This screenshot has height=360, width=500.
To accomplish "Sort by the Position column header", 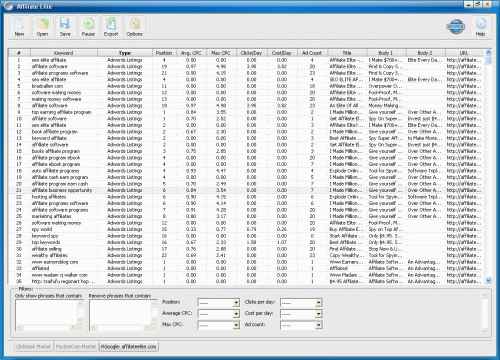I will [164, 53].
